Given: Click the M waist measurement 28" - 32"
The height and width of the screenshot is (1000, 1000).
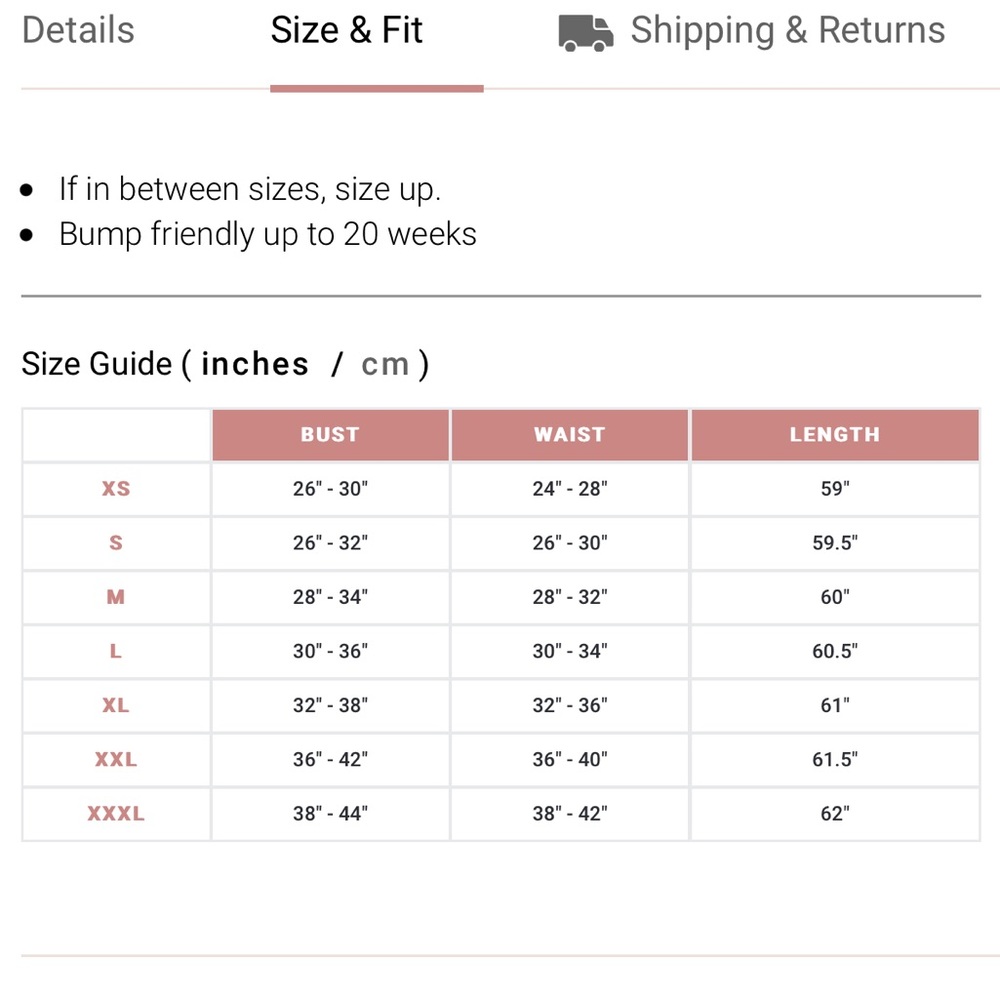Looking at the screenshot, I should (570, 598).
